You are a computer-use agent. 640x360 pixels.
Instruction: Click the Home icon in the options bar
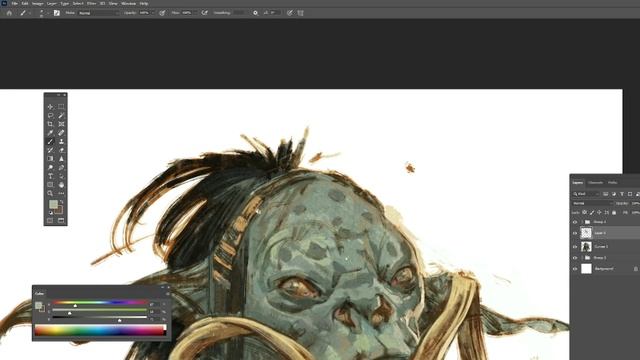[9, 13]
